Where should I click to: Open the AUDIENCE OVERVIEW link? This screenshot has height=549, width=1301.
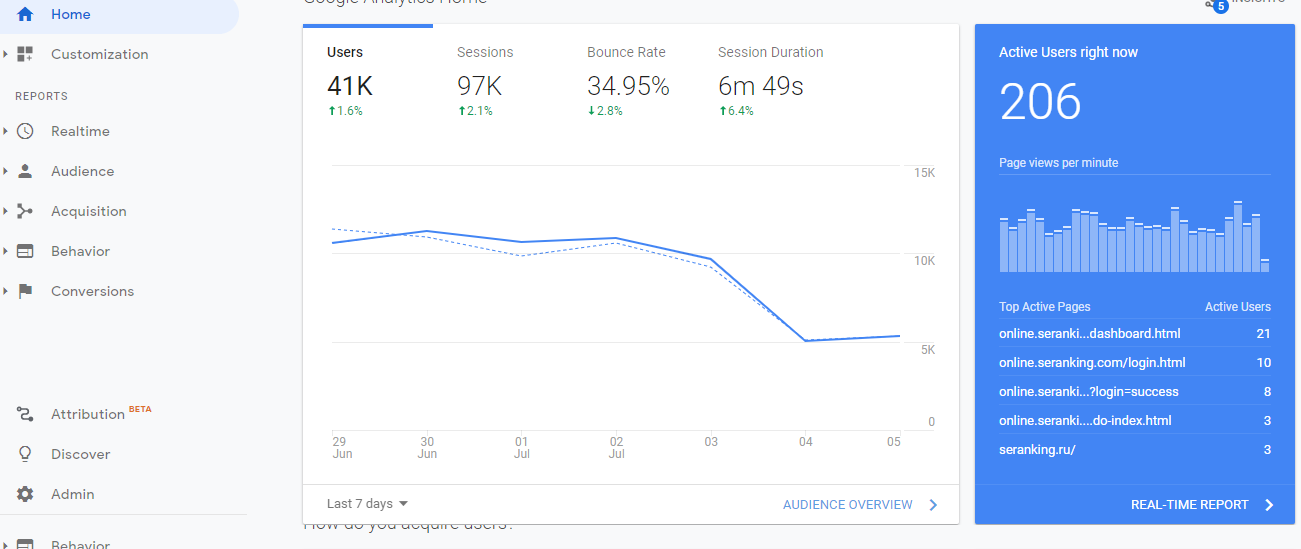[848, 505]
